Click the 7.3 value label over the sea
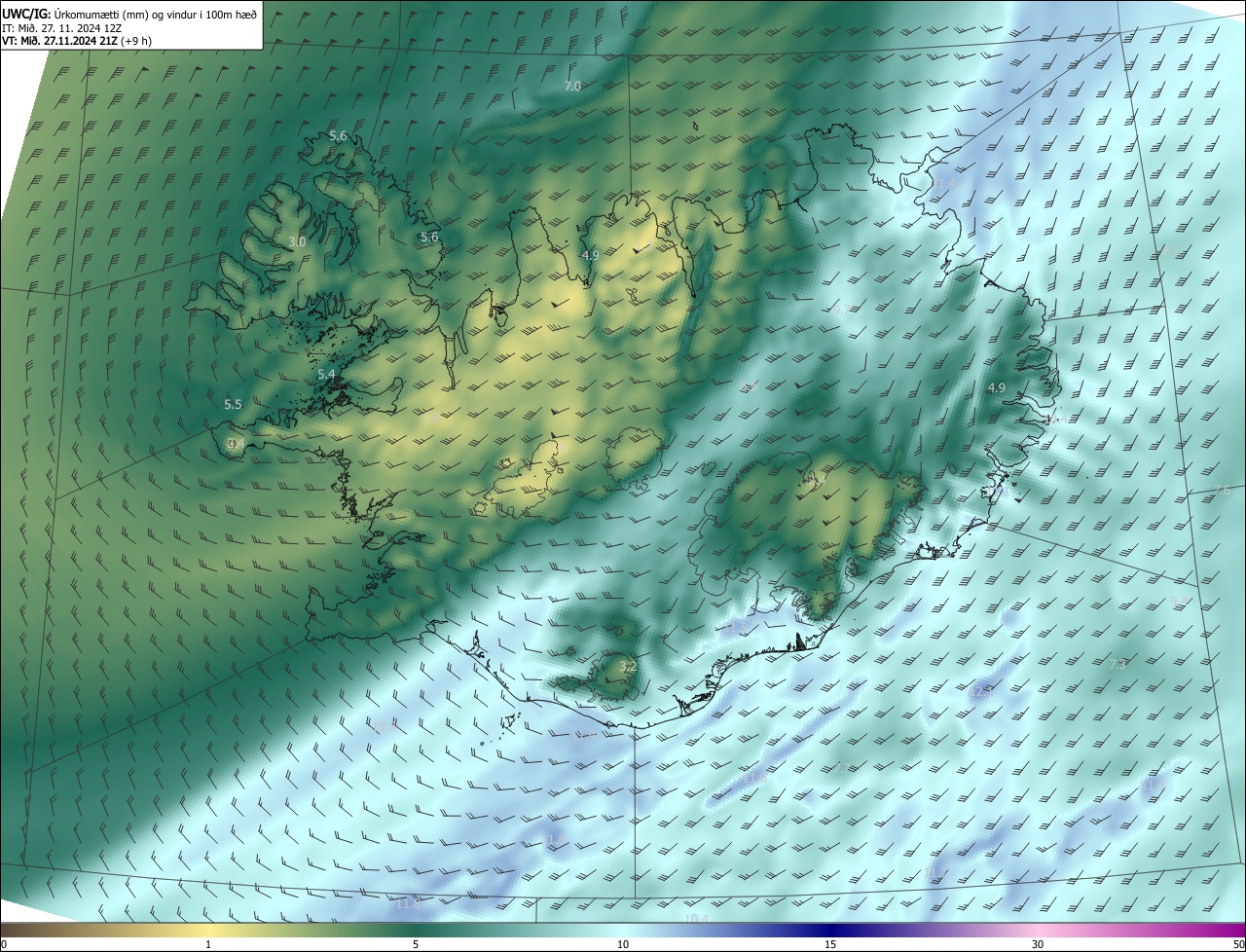The image size is (1246, 952). coord(1118,664)
